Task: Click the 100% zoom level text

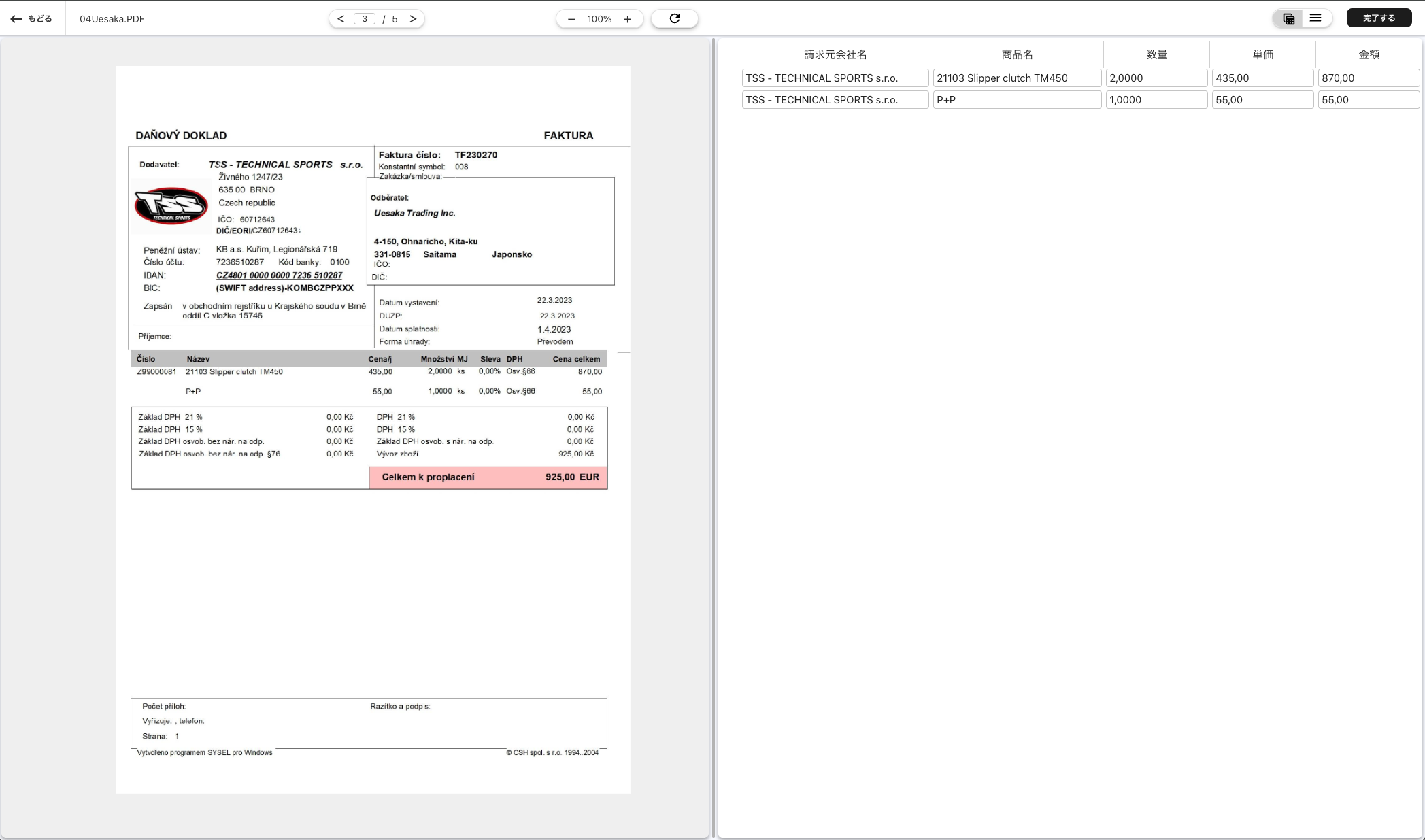Action: (x=599, y=19)
